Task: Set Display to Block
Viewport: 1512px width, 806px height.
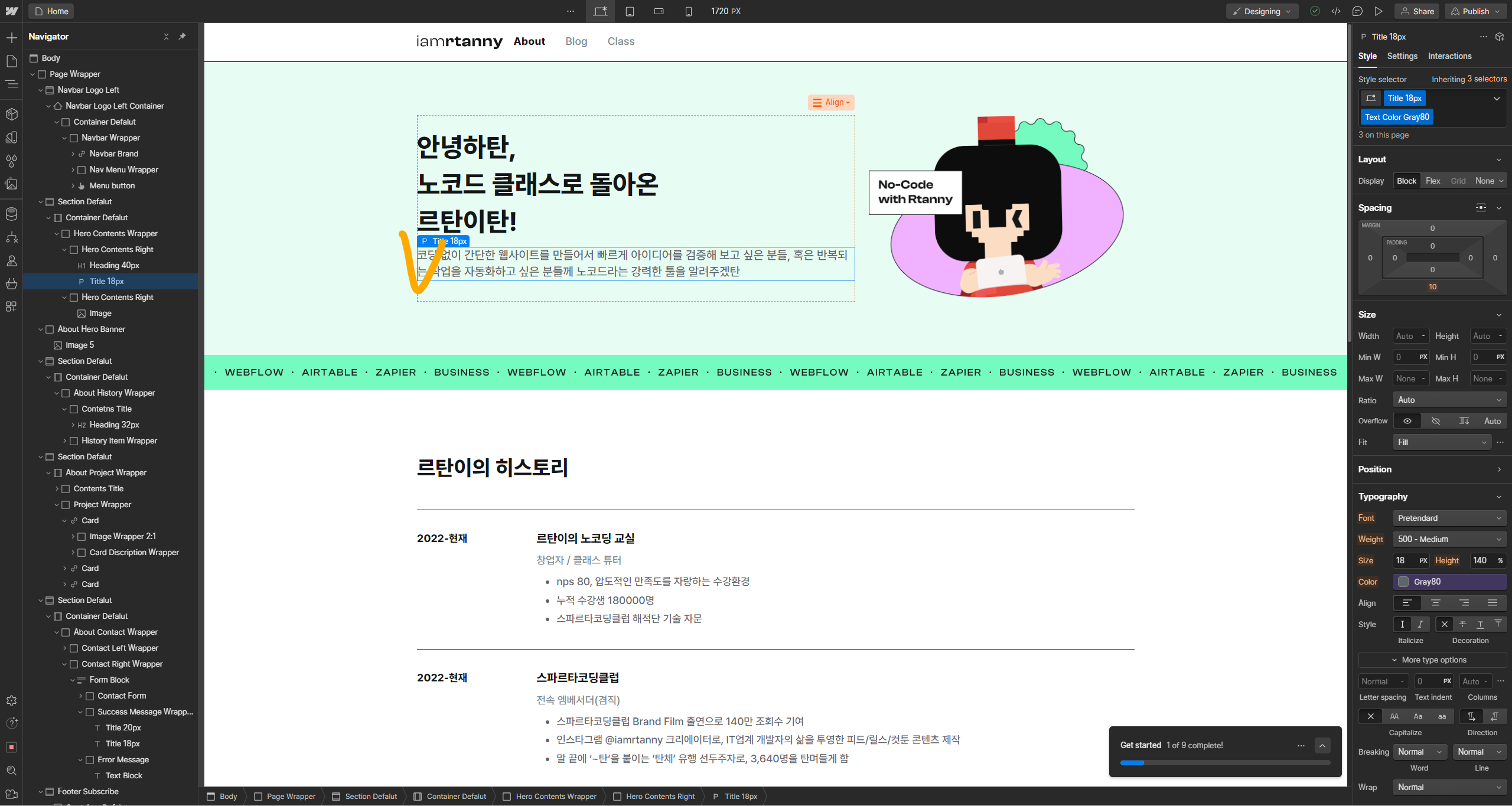Action: (1406, 181)
